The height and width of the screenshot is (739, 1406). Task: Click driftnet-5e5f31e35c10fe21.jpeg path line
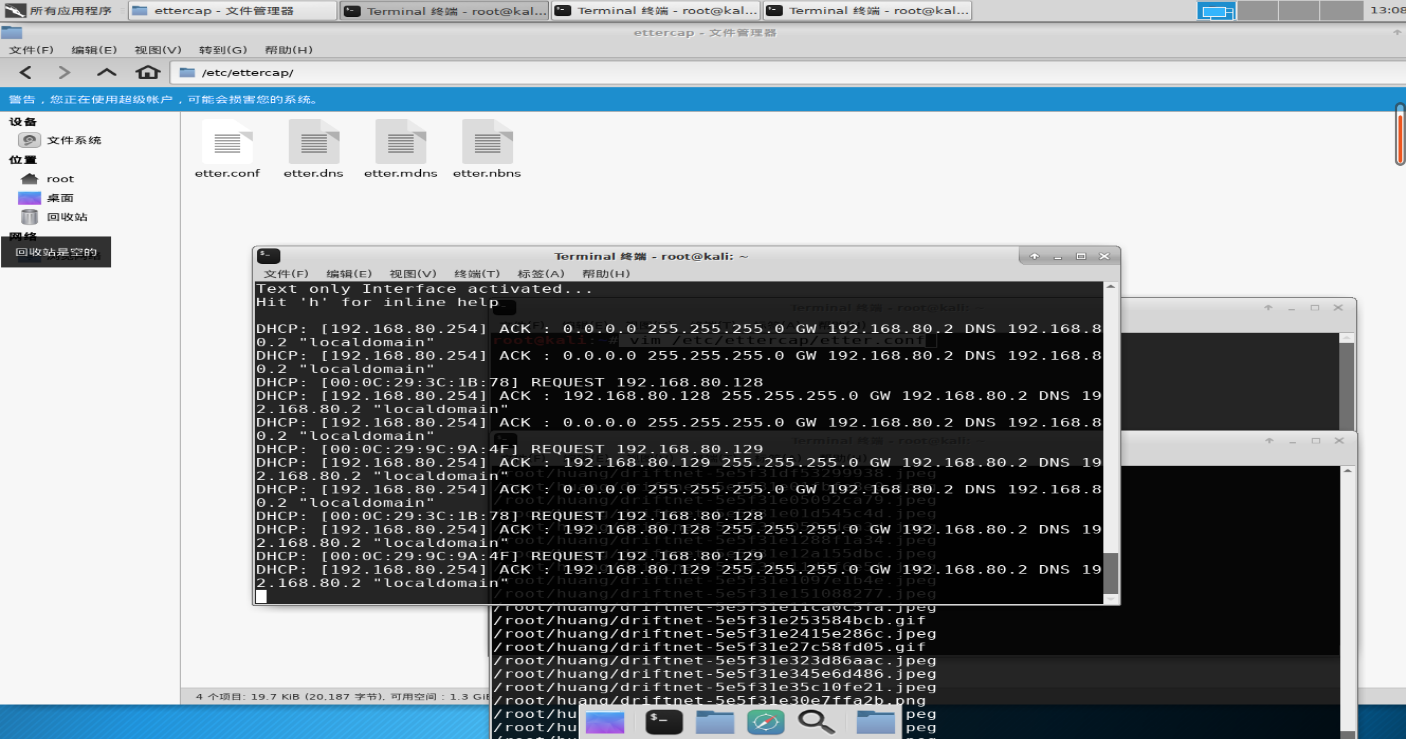click(714, 687)
